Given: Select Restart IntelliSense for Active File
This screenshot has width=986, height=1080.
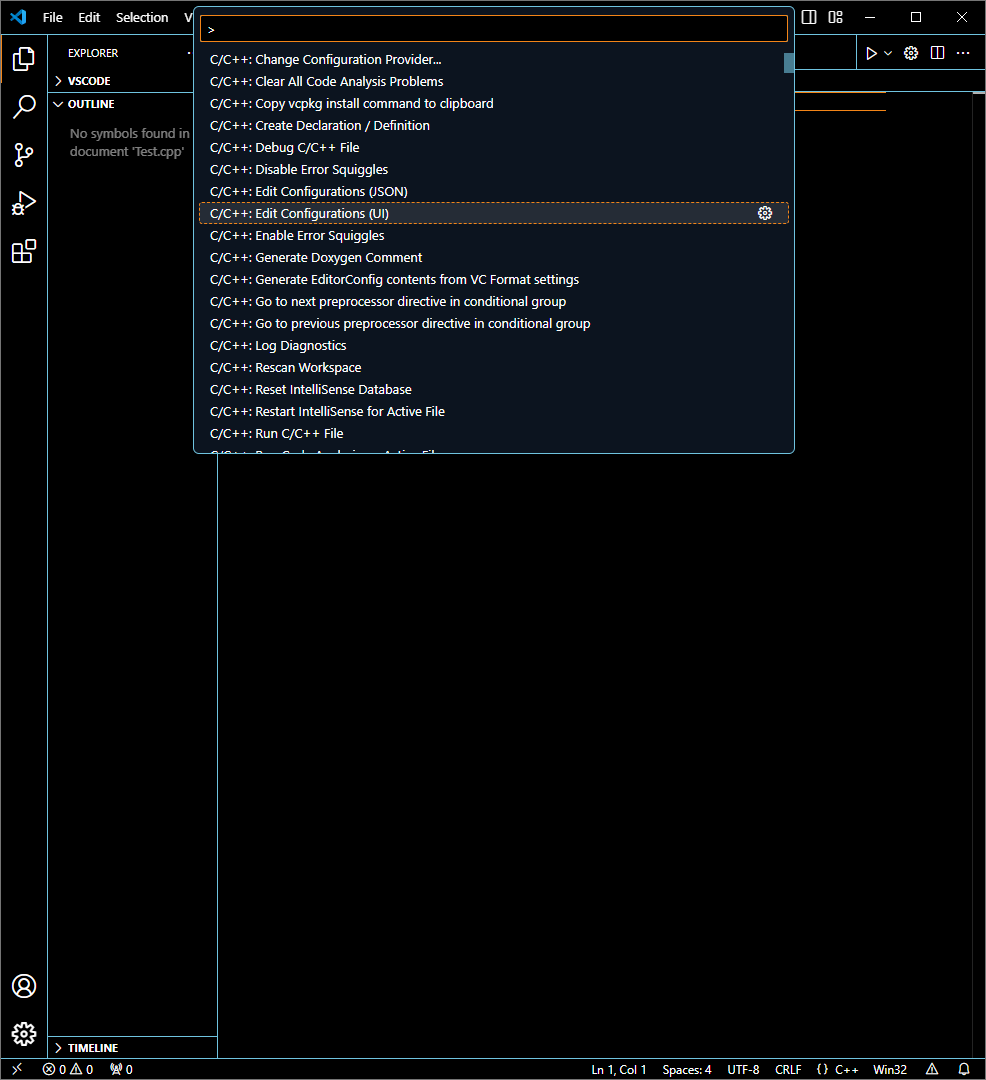Looking at the screenshot, I should [x=494, y=412].
